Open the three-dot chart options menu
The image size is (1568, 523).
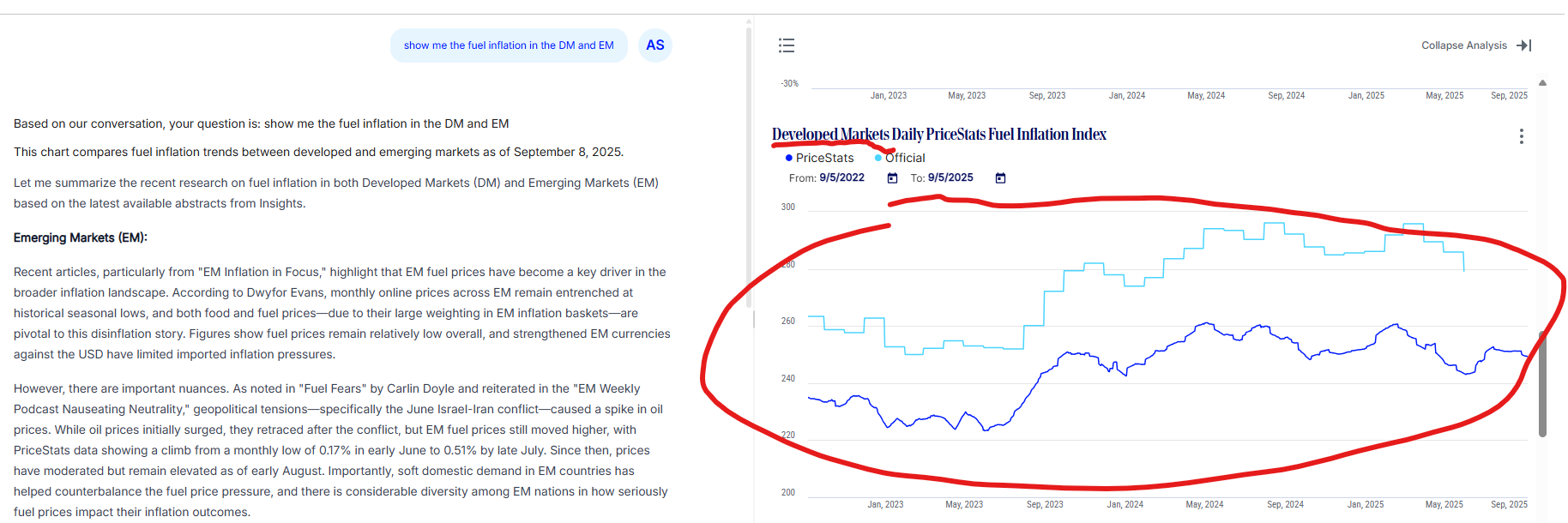[x=1521, y=136]
